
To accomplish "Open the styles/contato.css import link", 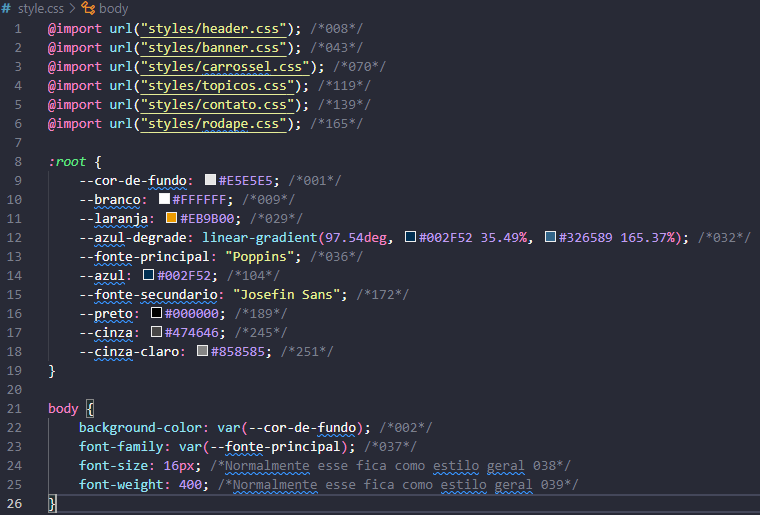I will 217,105.
